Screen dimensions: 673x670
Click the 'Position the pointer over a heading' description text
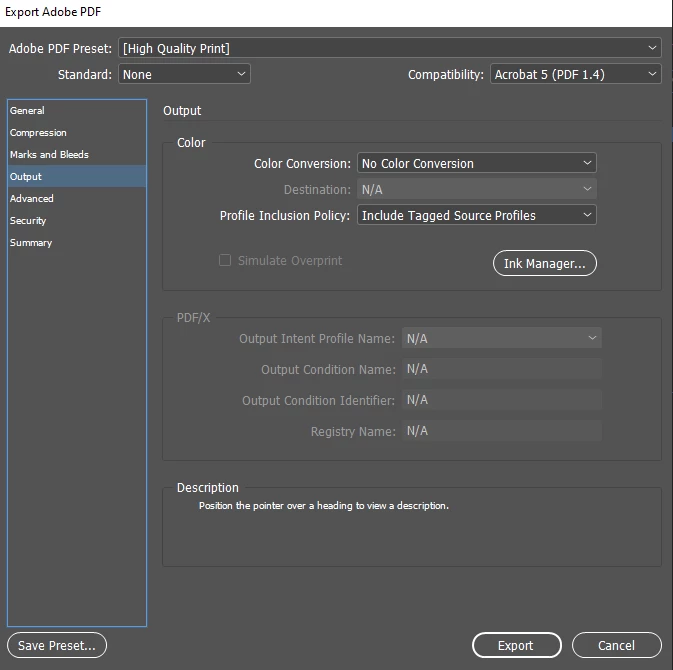(324, 506)
